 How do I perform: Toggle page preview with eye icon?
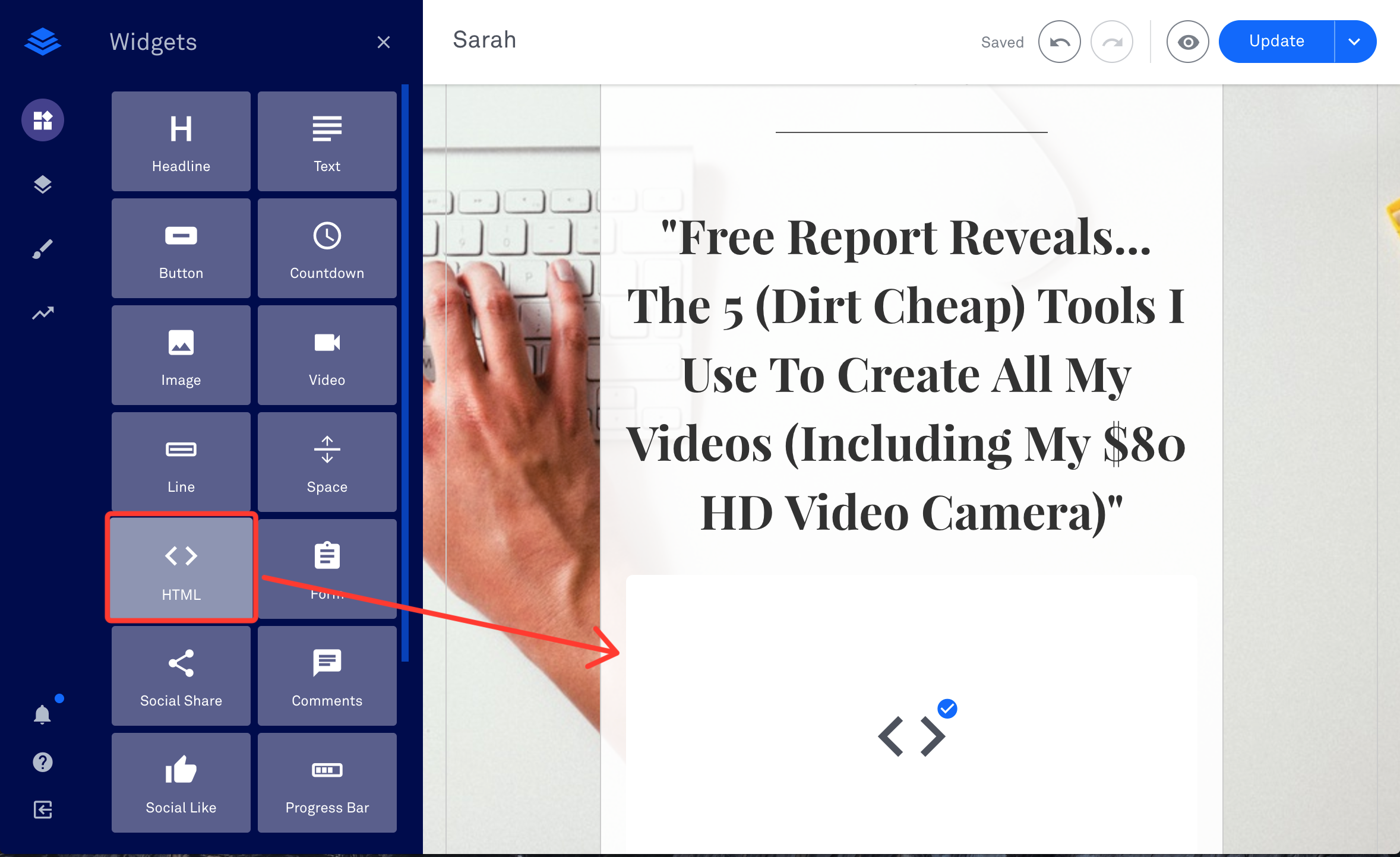click(x=1188, y=42)
